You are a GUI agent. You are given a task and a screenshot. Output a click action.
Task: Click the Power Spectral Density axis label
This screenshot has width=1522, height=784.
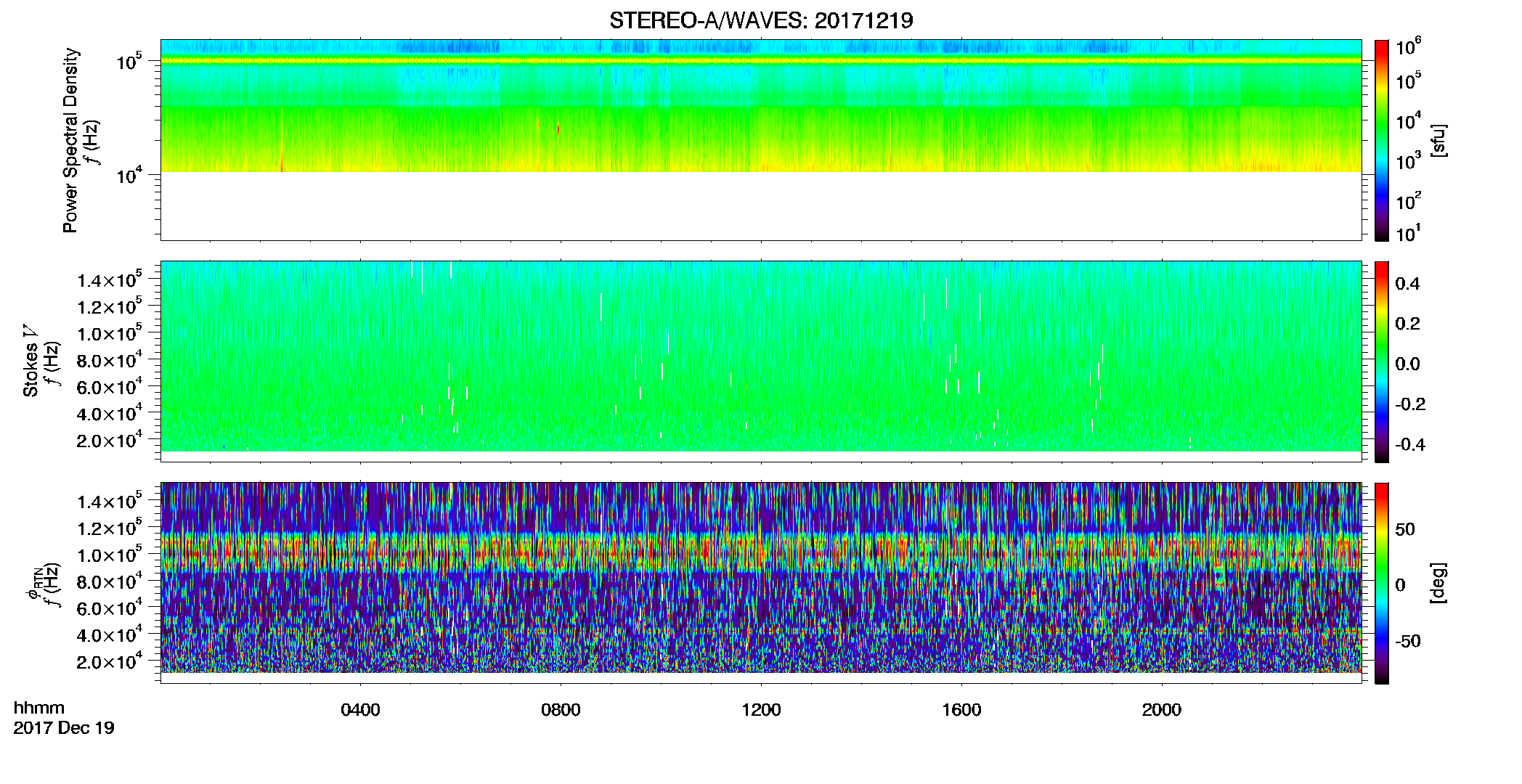click(70, 140)
